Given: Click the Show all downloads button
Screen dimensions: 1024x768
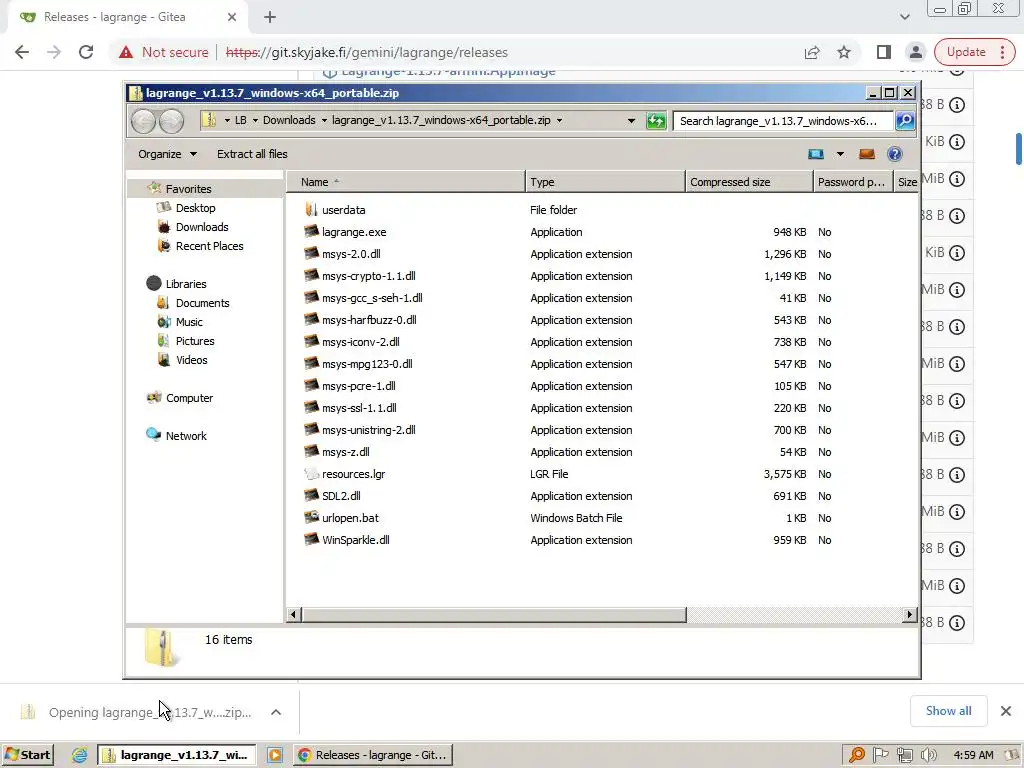Looking at the screenshot, I should [948, 711].
